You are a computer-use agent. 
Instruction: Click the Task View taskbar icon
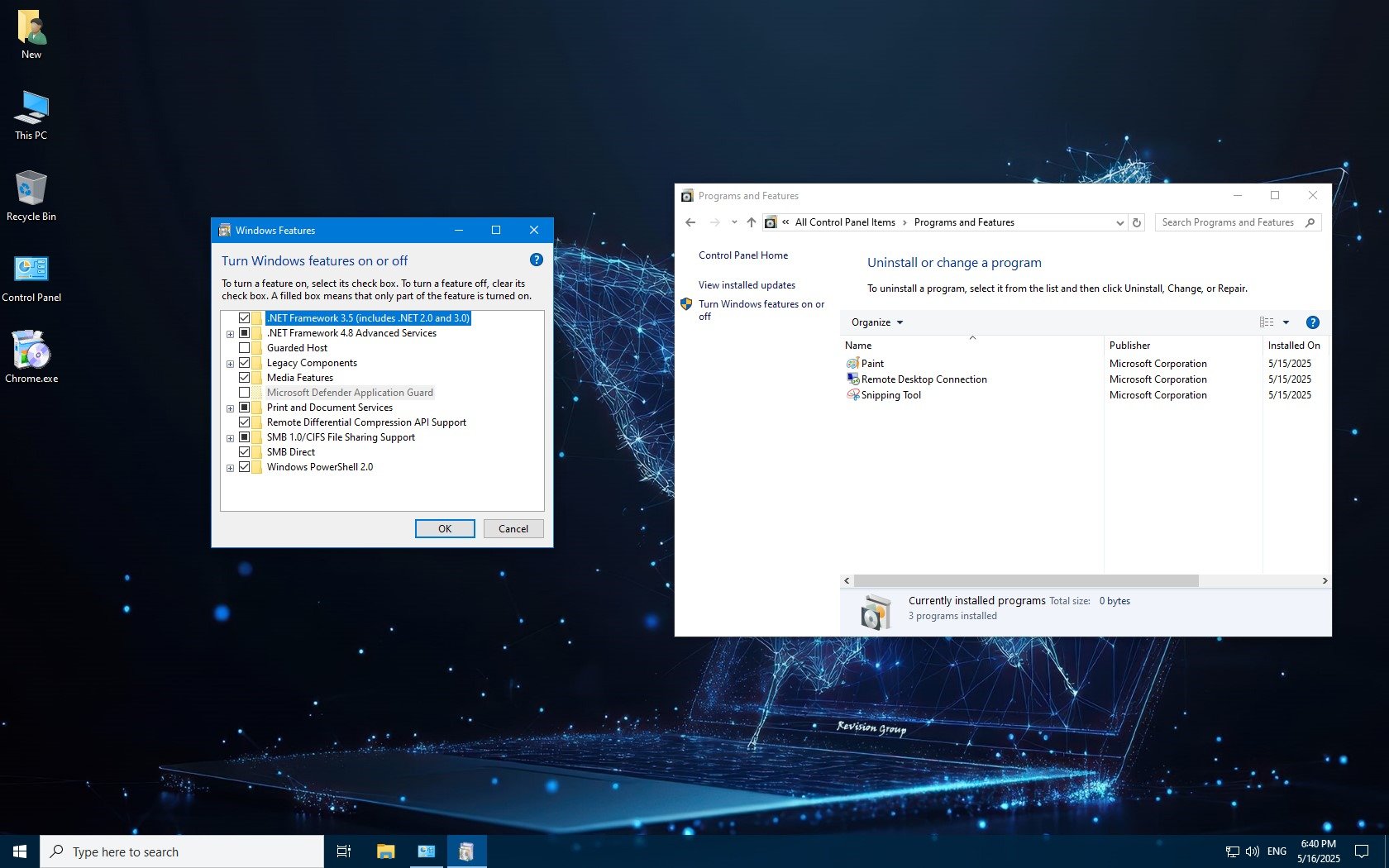coord(344,851)
